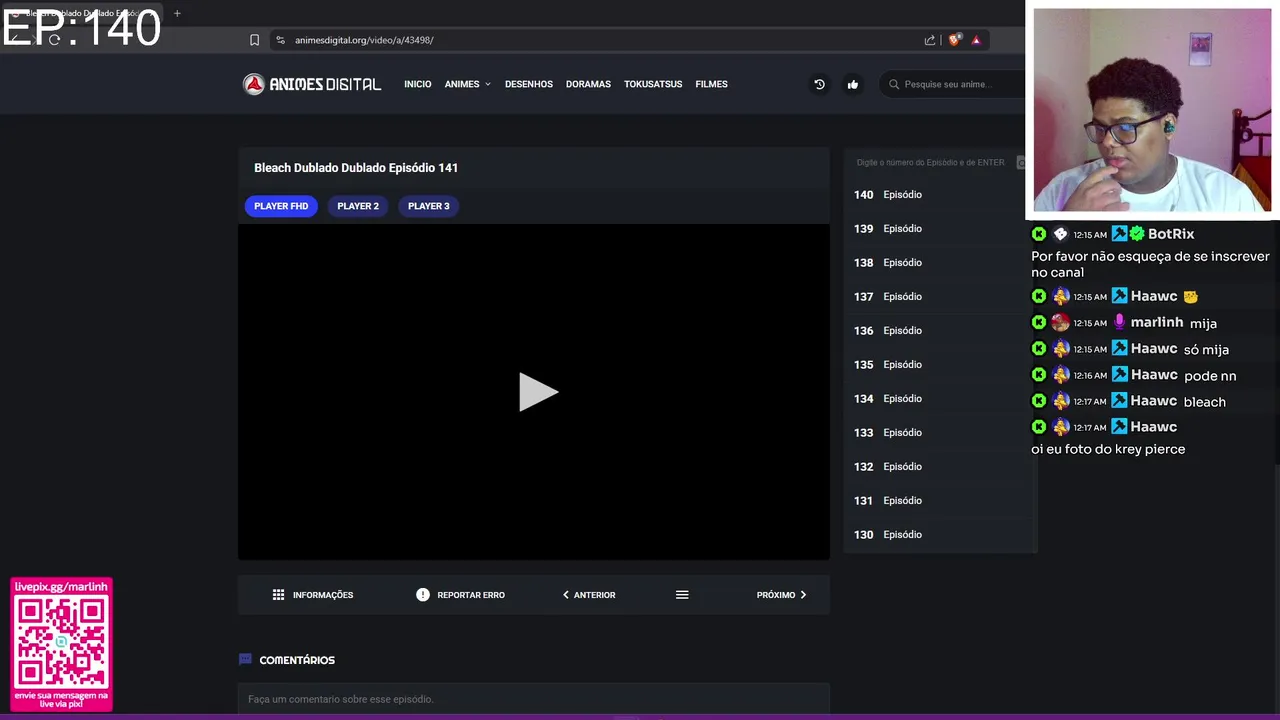1280x720 pixels.
Task: Open the Desenhos menu item
Action: coord(528,84)
